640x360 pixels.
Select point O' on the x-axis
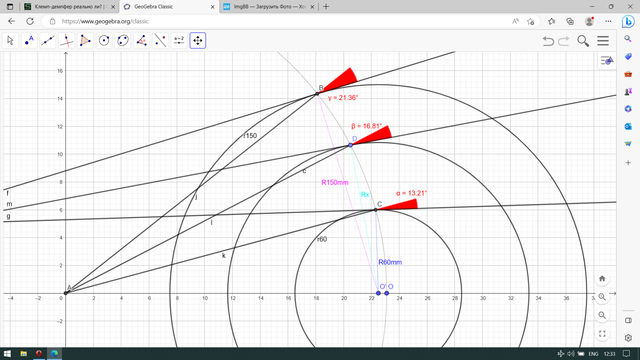(x=378, y=293)
